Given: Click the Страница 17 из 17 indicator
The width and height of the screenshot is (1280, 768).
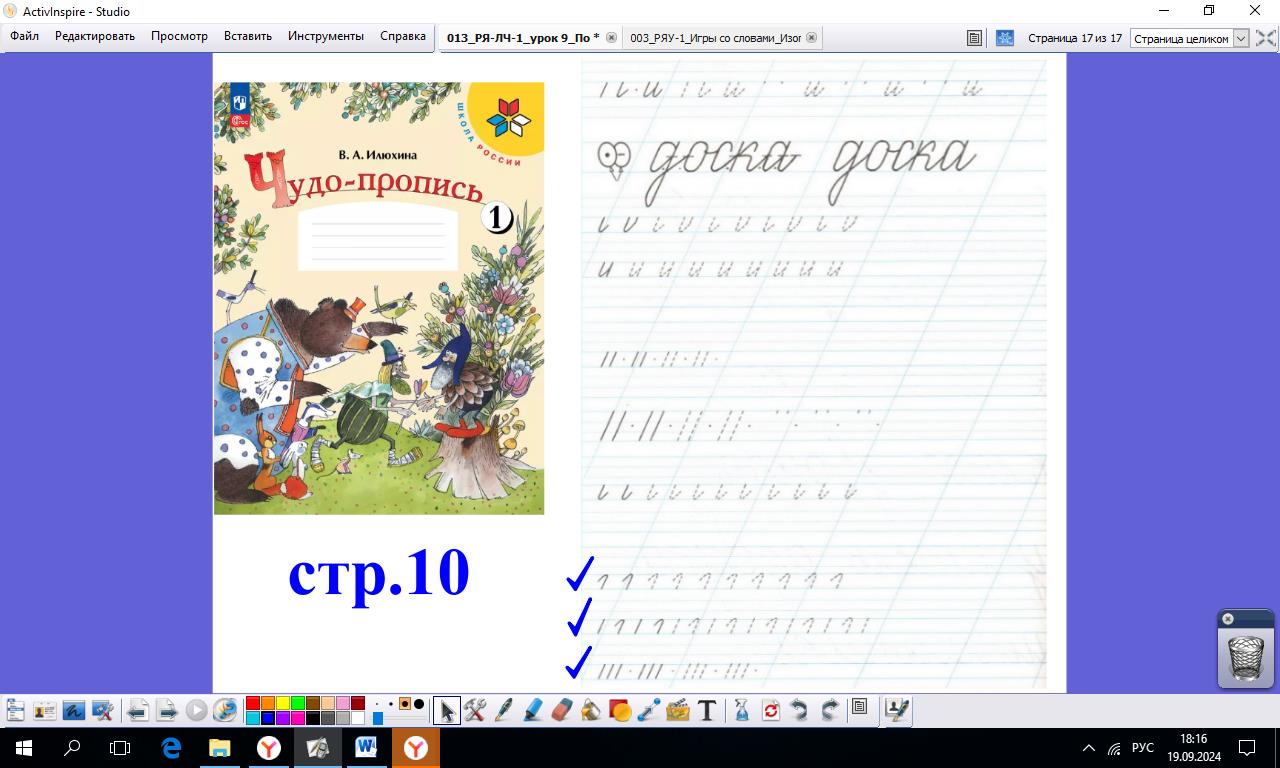Looking at the screenshot, I should [1075, 38].
